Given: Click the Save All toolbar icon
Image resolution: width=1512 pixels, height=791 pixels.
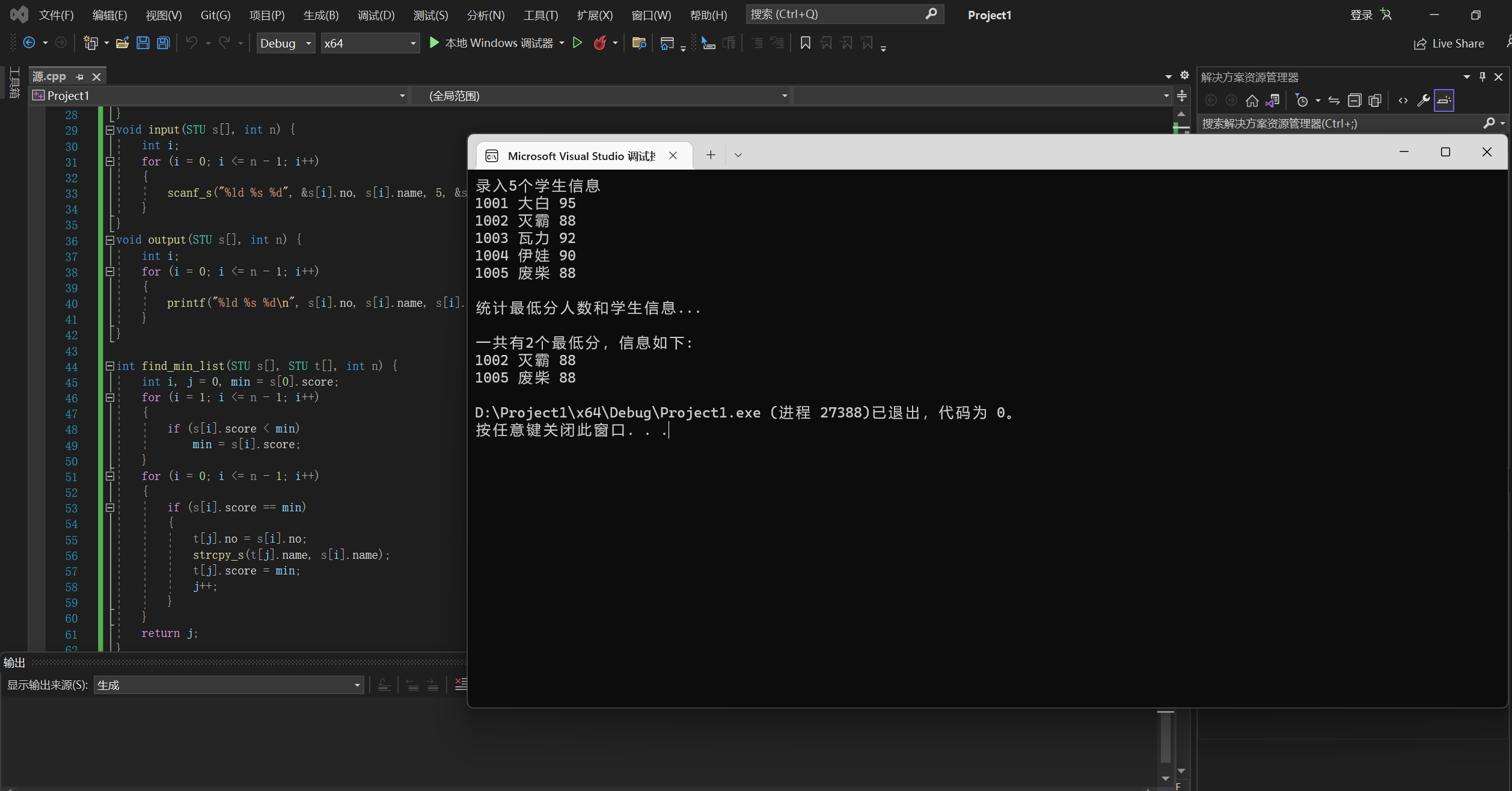Looking at the screenshot, I should pos(164,43).
